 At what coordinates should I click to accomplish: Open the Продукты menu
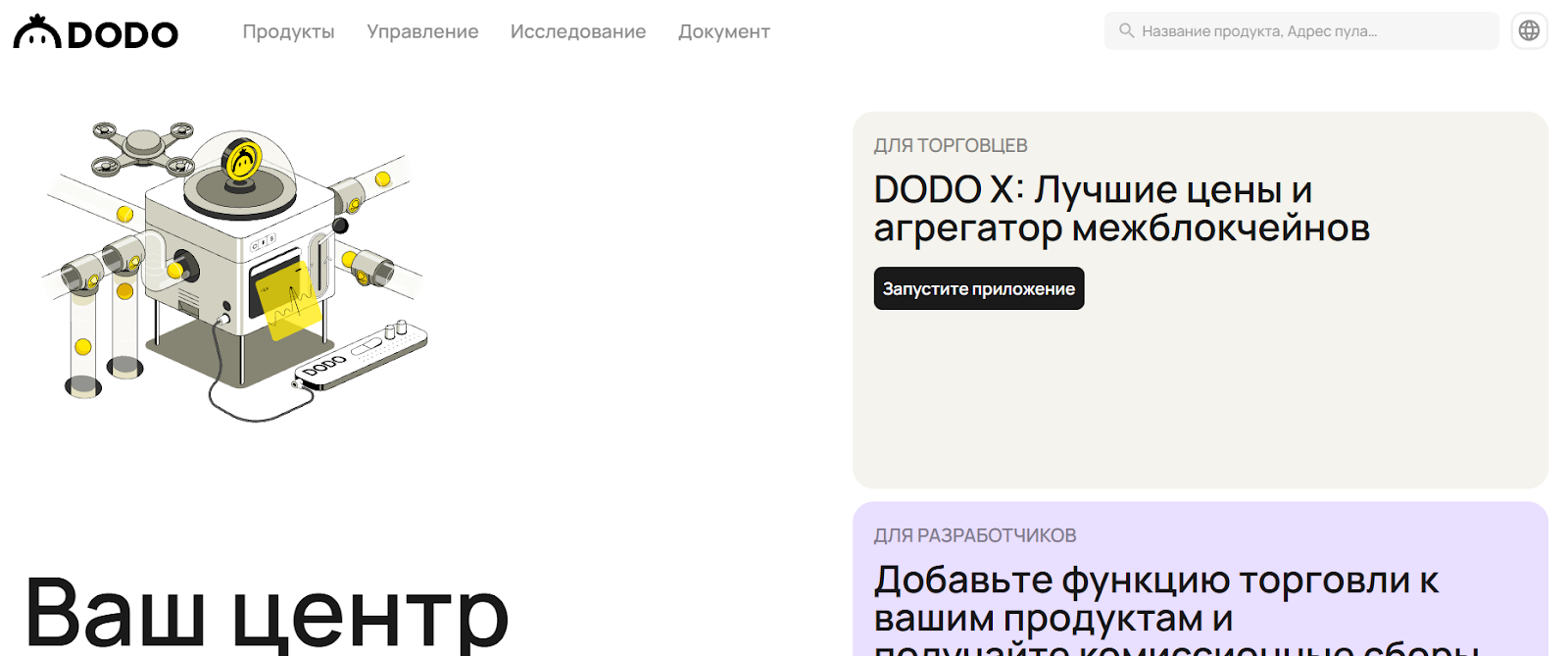coord(288,31)
